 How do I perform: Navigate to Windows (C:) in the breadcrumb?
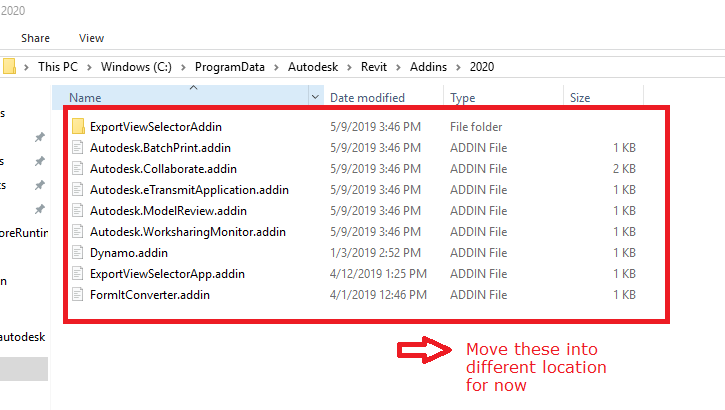pyautogui.click(x=136, y=67)
